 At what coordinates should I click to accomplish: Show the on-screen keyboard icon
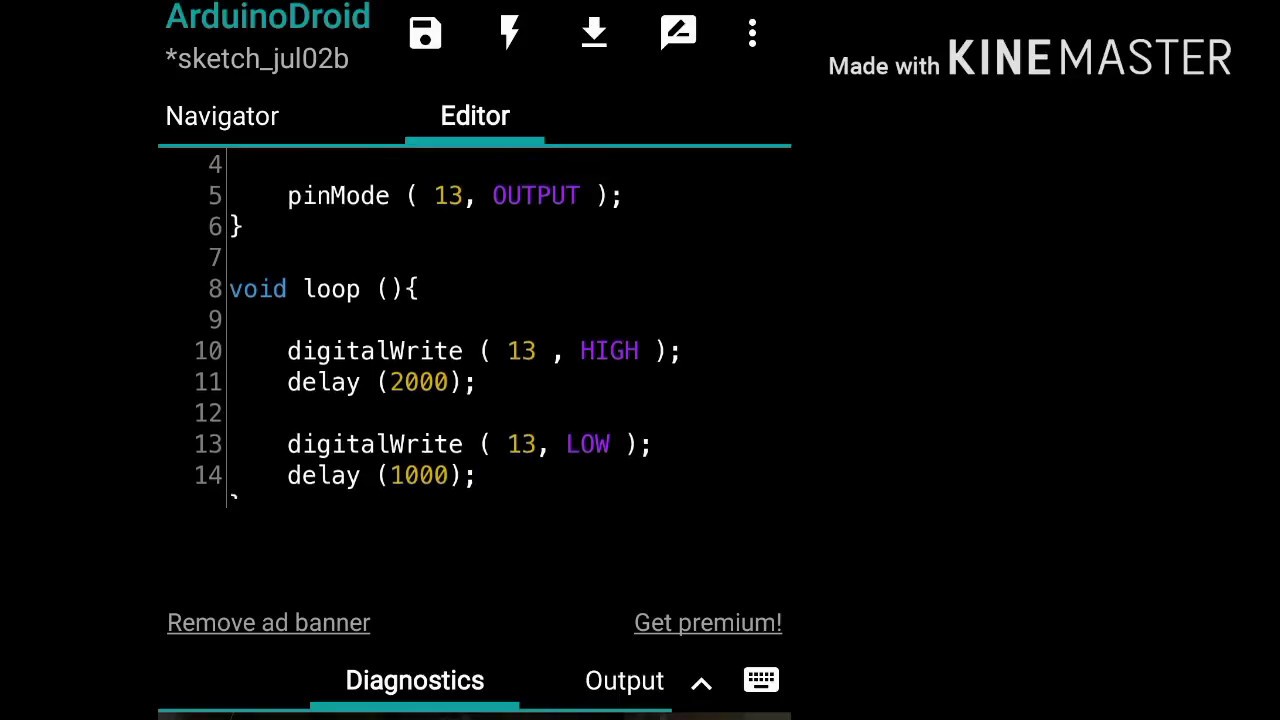(x=761, y=680)
